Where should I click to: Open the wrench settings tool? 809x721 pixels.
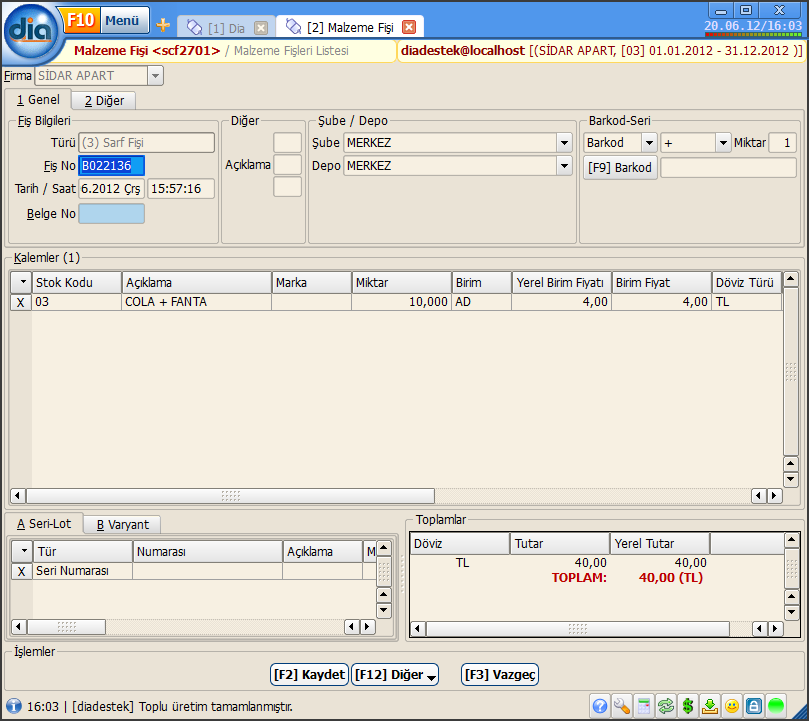point(622,706)
